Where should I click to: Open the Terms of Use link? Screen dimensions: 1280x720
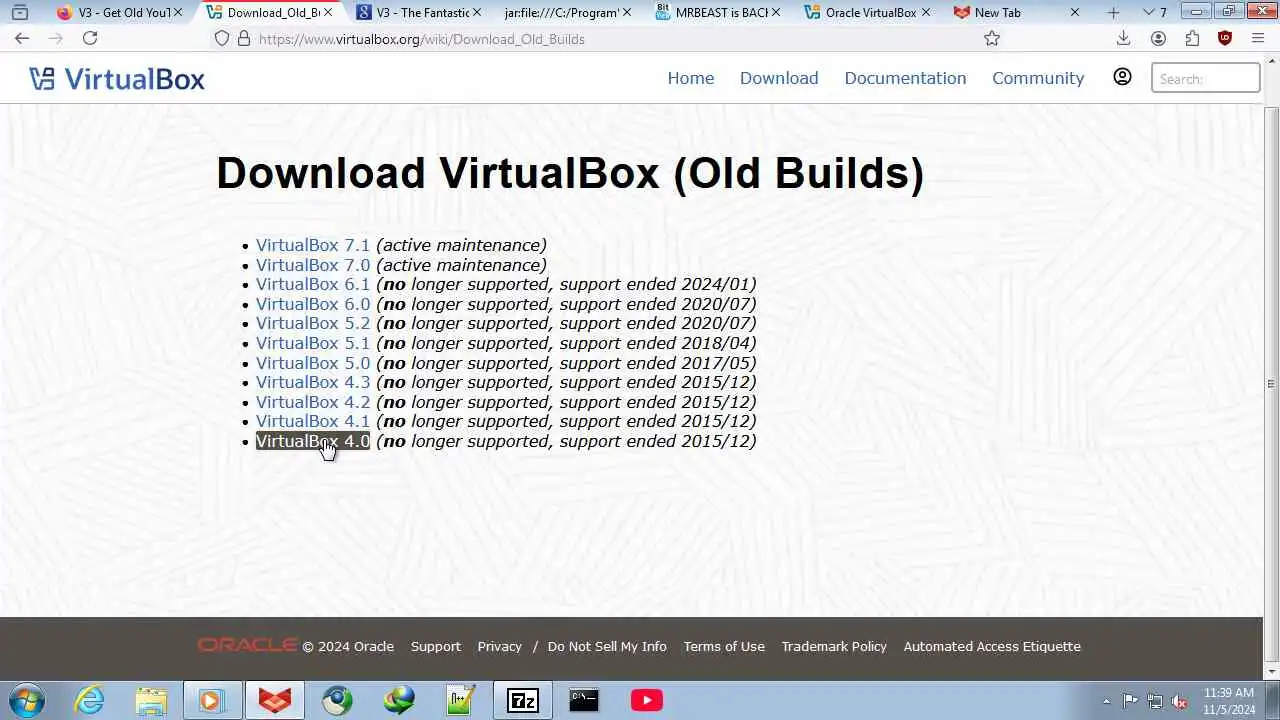coord(724,646)
